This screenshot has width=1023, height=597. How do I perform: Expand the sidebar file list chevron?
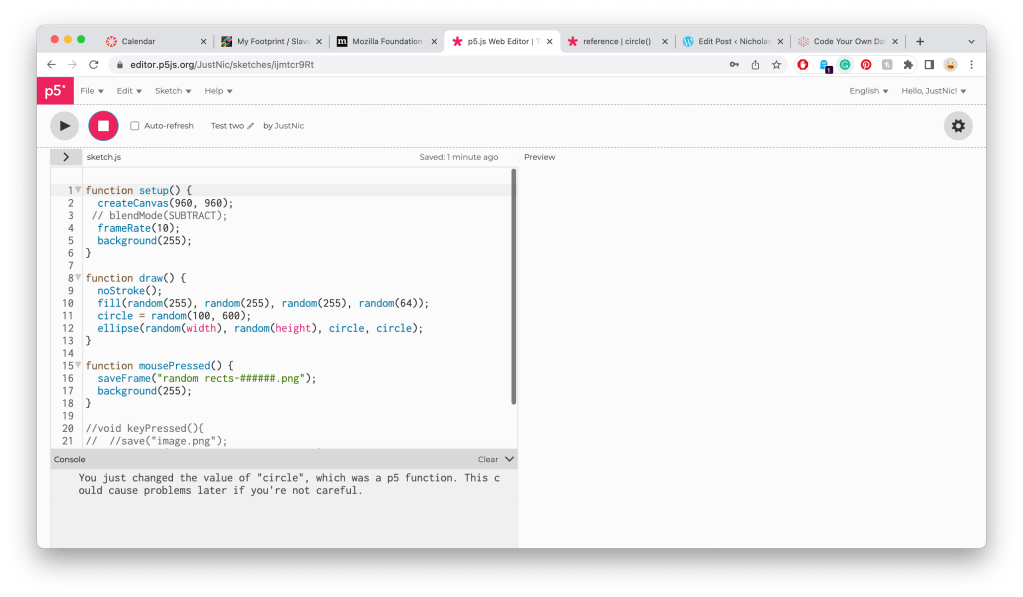pyautogui.click(x=65, y=157)
